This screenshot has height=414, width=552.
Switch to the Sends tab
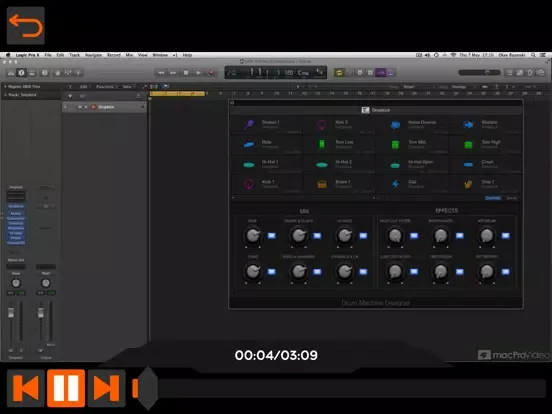click(512, 198)
